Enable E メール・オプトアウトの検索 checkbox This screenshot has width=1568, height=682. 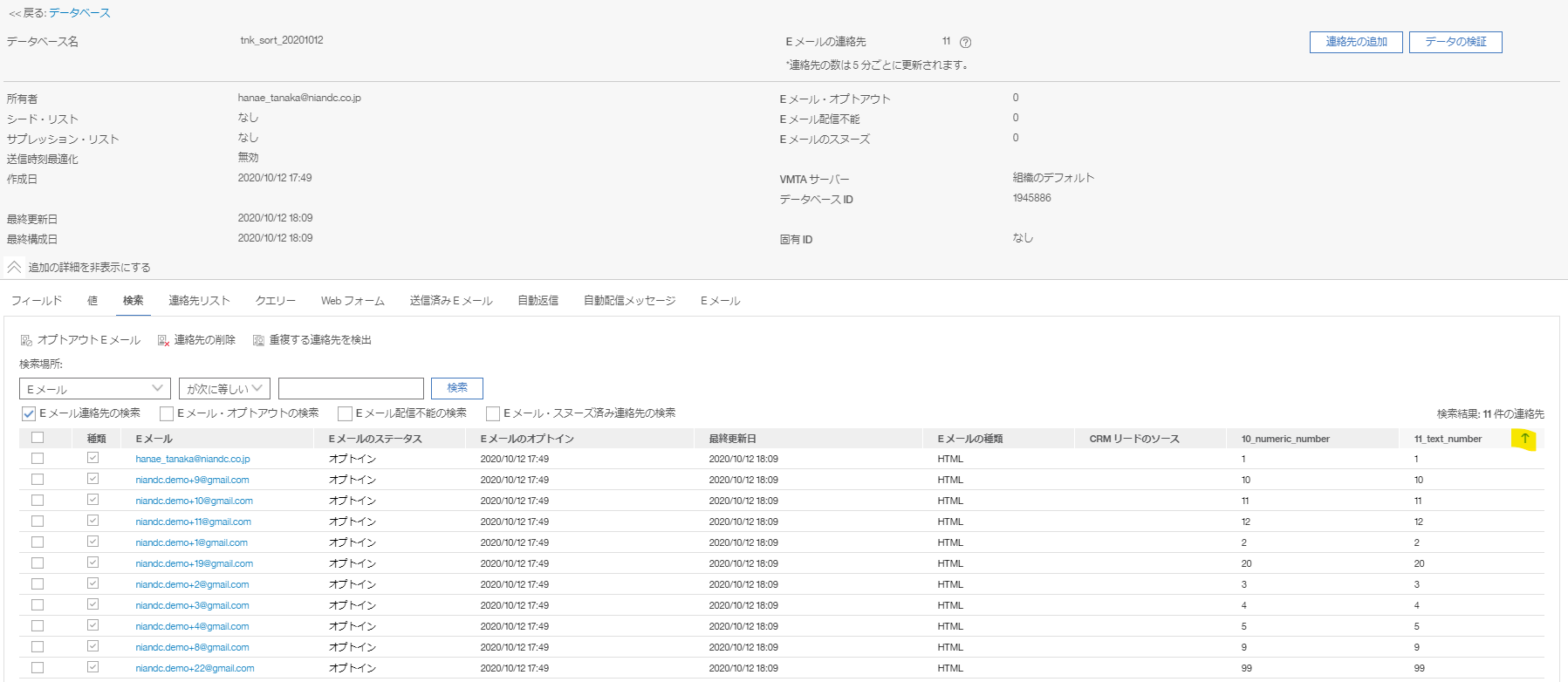[x=167, y=413]
